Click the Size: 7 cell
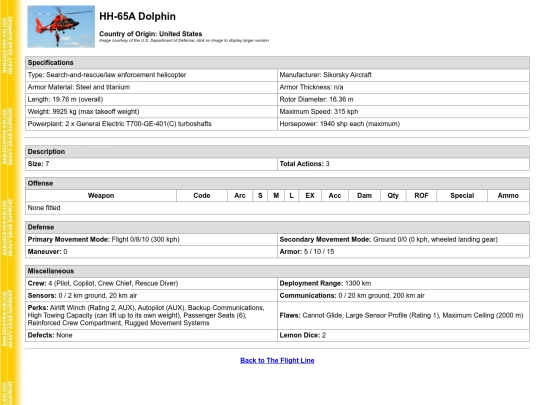The width and height of the screenshot is (540, 405). (151, 164)
